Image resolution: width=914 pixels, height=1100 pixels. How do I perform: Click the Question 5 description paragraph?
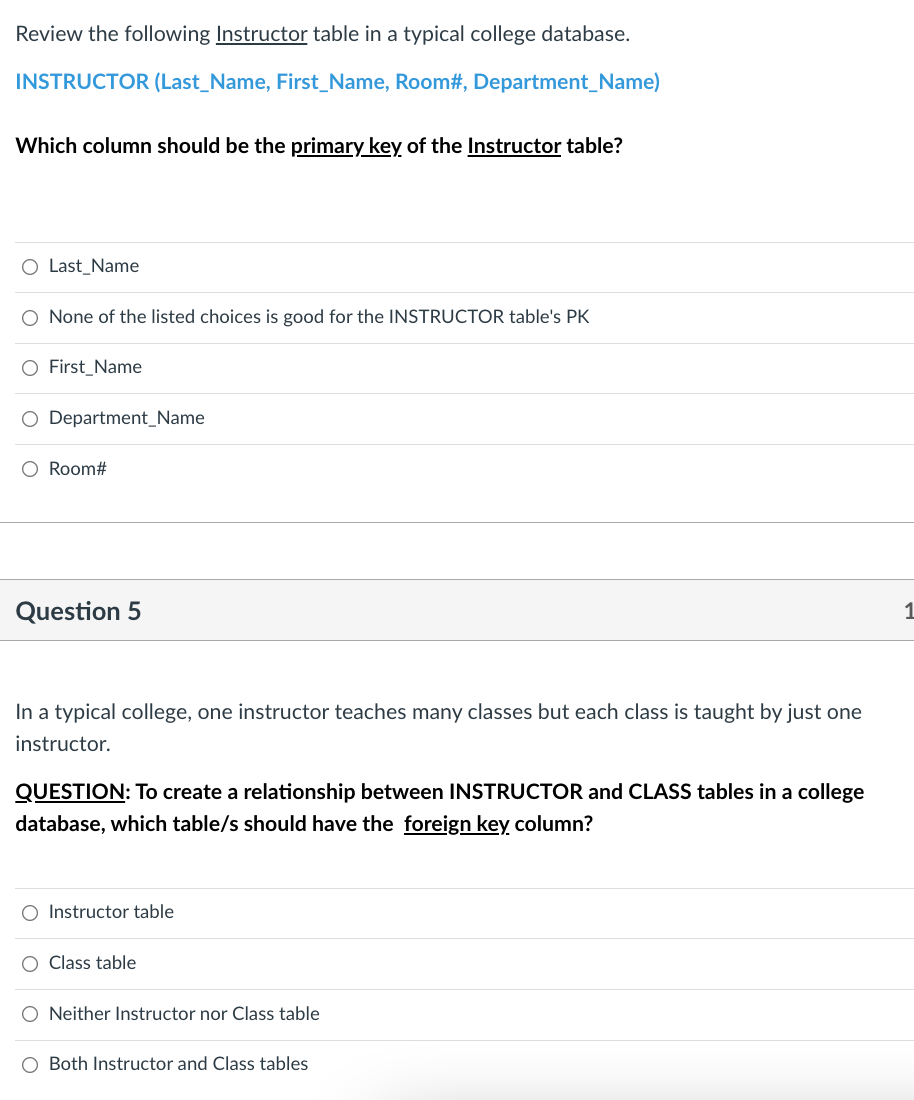[x=439, y=727]
